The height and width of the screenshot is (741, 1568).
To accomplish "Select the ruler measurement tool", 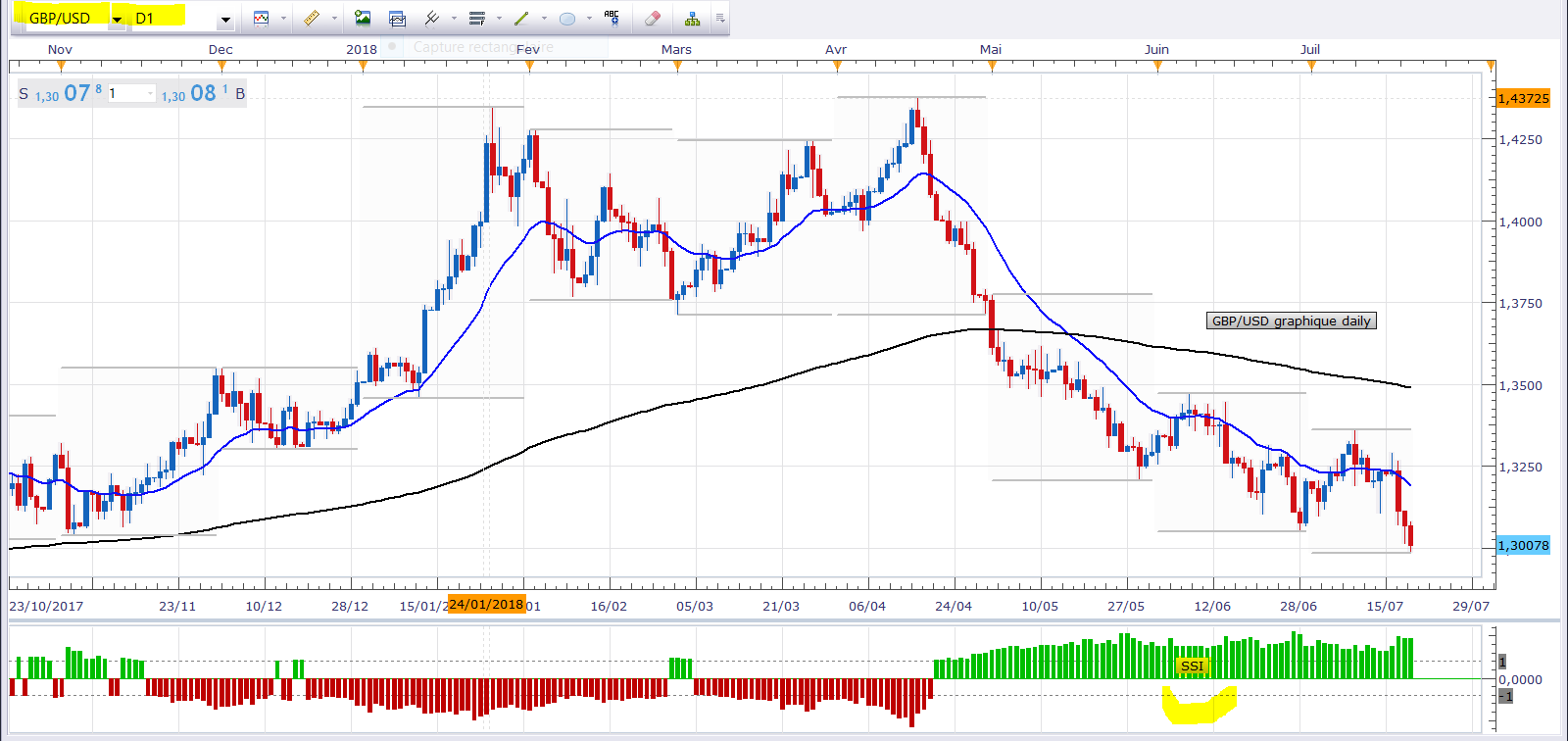I will [312, 18].
